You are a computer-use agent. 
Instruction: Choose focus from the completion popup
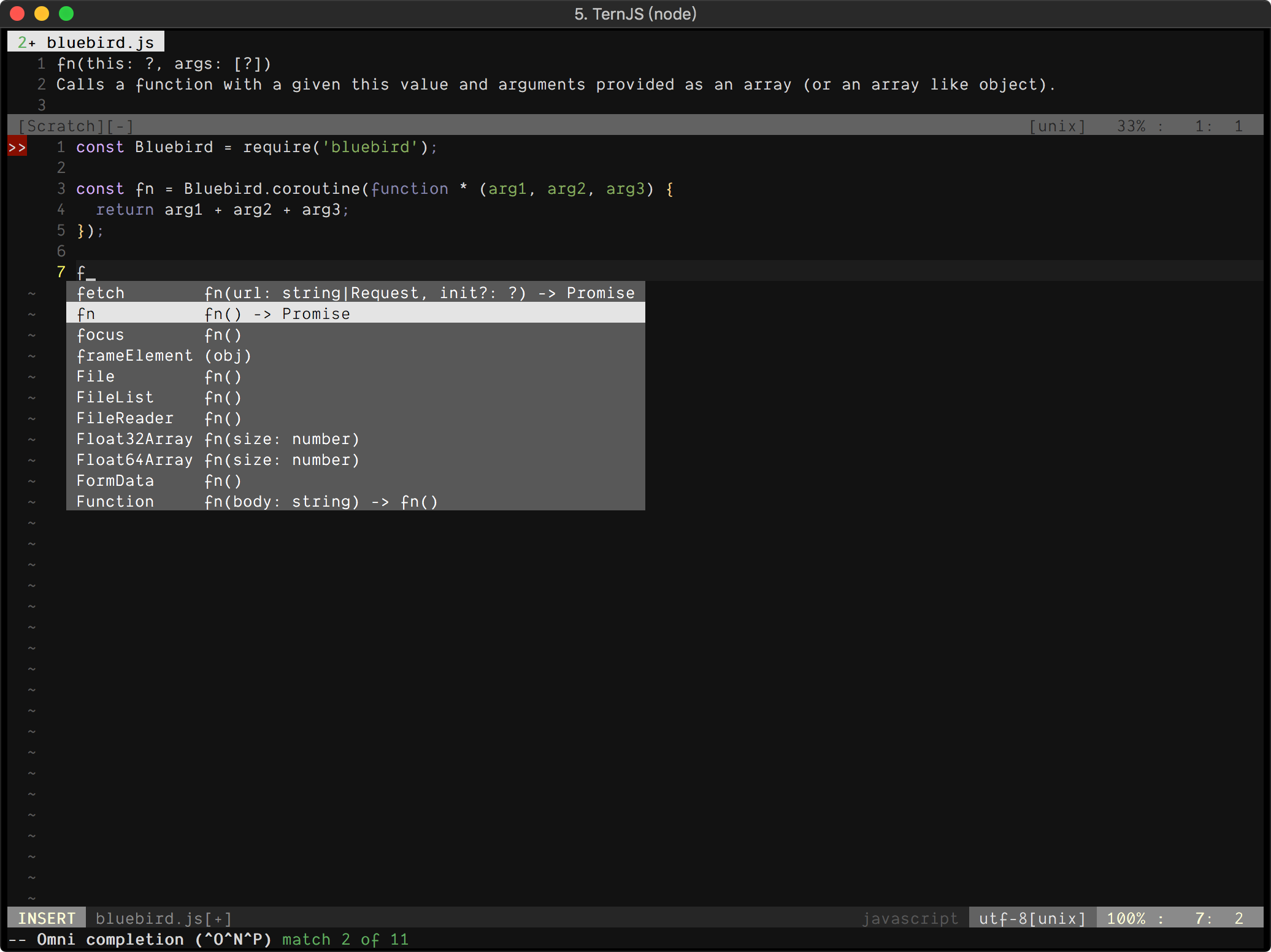(100, 334)
